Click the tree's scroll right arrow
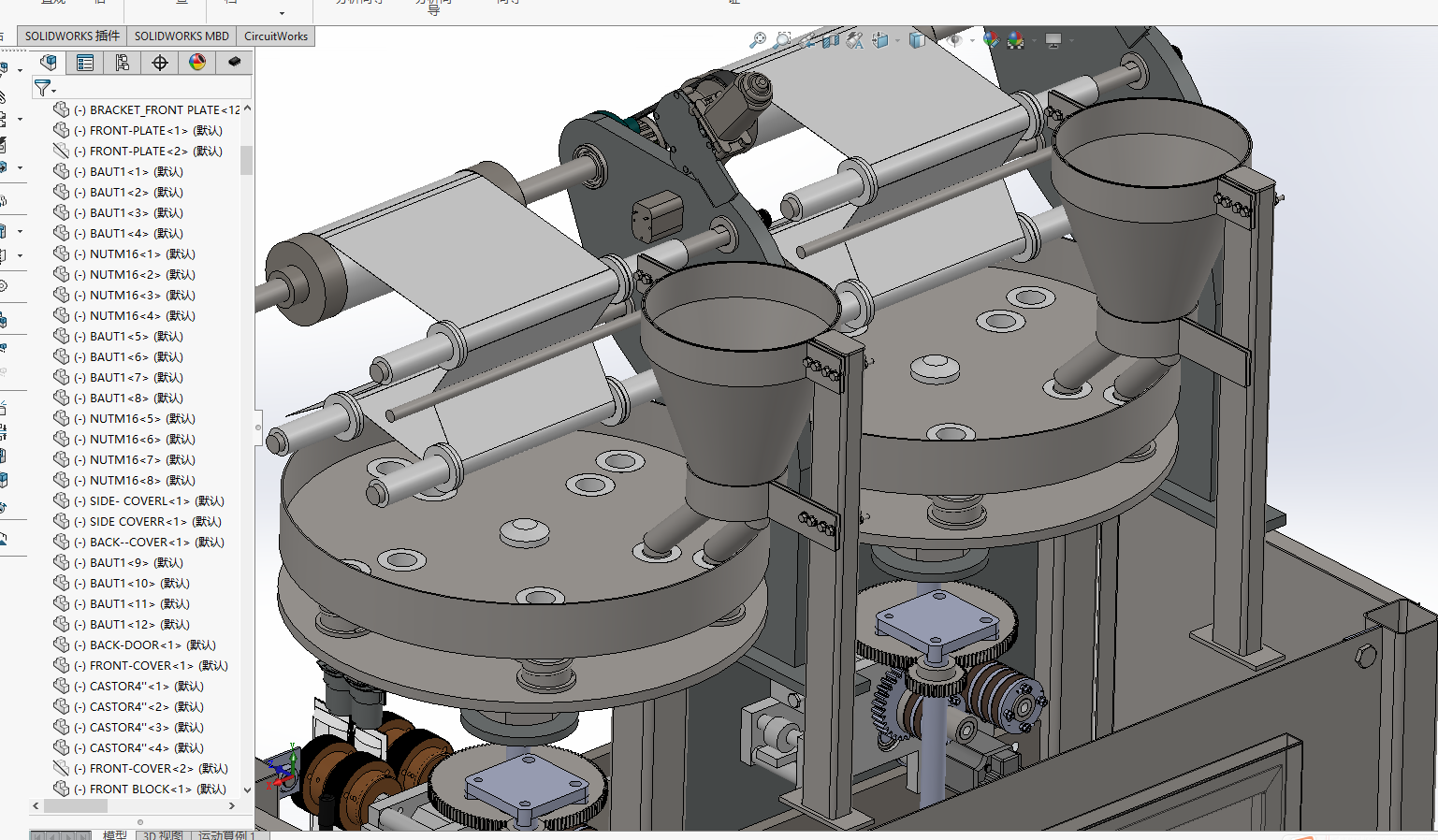 232,805
